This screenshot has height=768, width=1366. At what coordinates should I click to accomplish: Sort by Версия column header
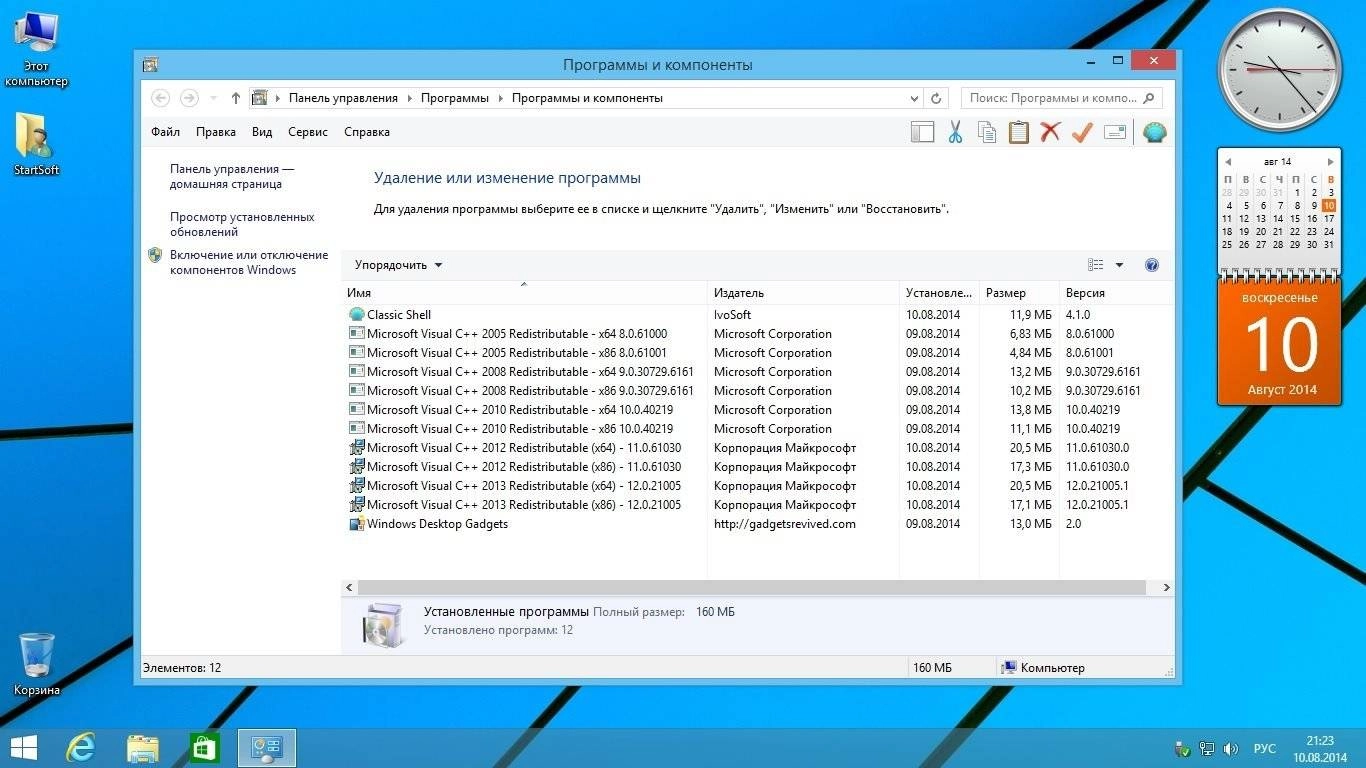1116,293
